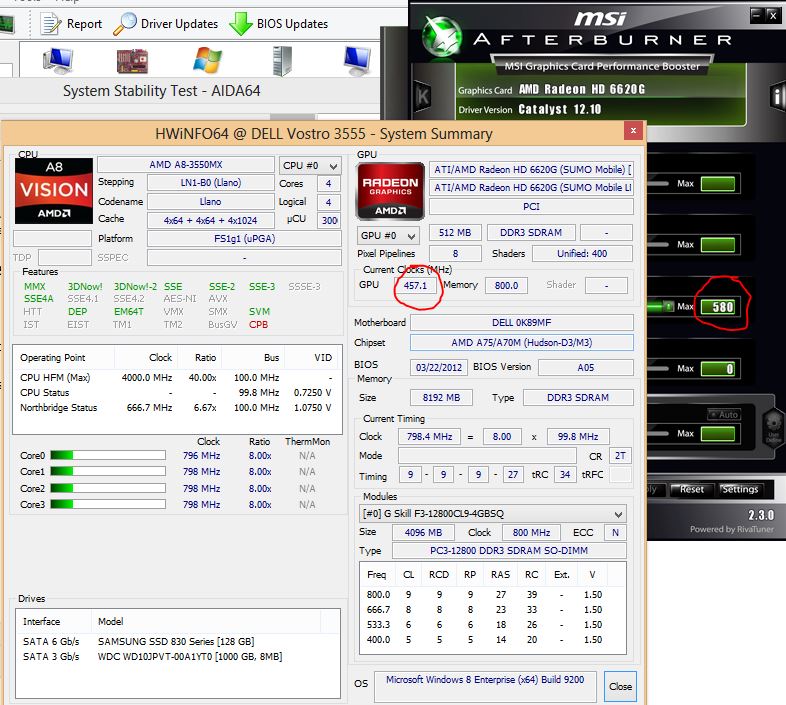Click the User Define fan icon

[x=773, y=427]
